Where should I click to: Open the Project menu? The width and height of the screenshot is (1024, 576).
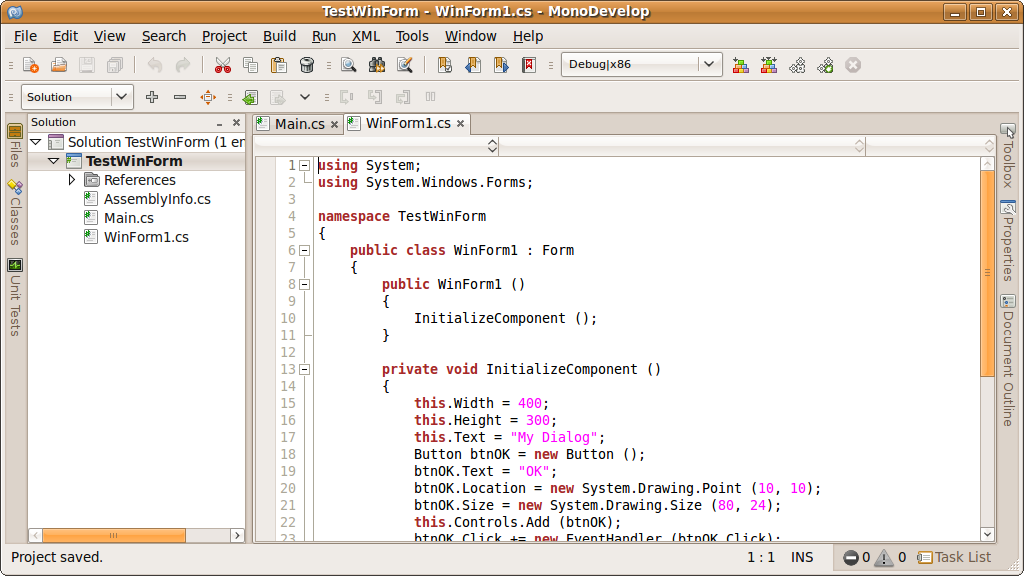[x=224, y=36]
